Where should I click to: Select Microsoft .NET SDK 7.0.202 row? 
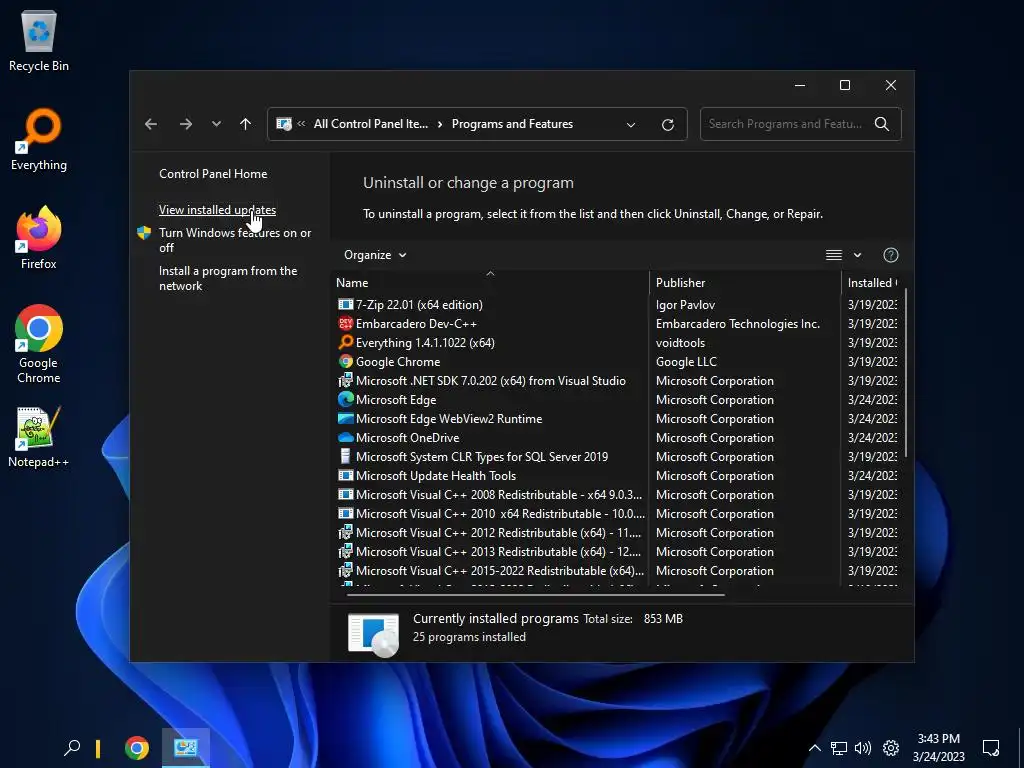tap(617, 380)
